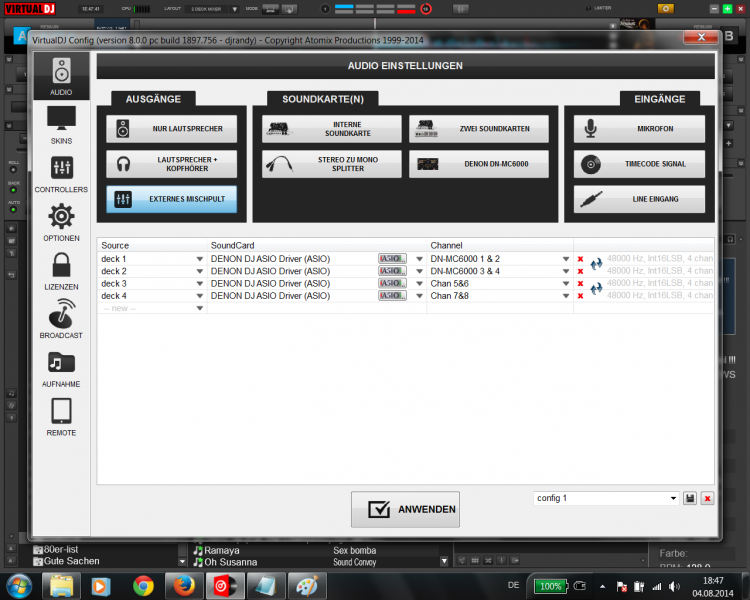750x600 pixels.
Task: Expand channel dropdown for Chan 7&8
Action: (x=566, y=296)
